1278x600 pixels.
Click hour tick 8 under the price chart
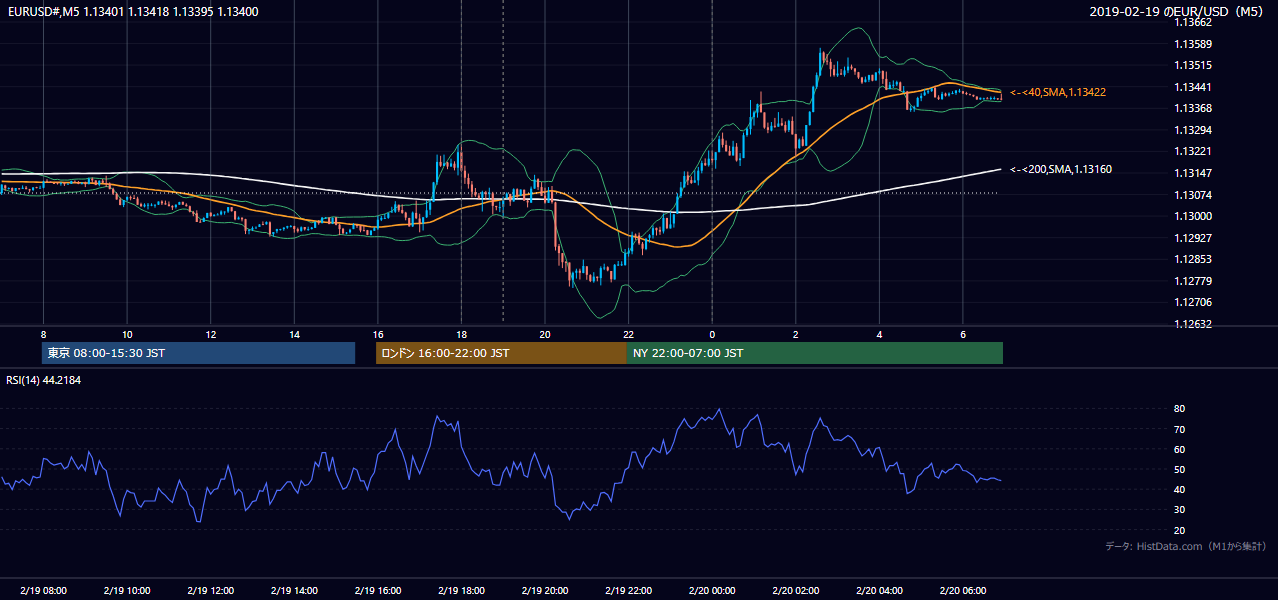[43, 334]
